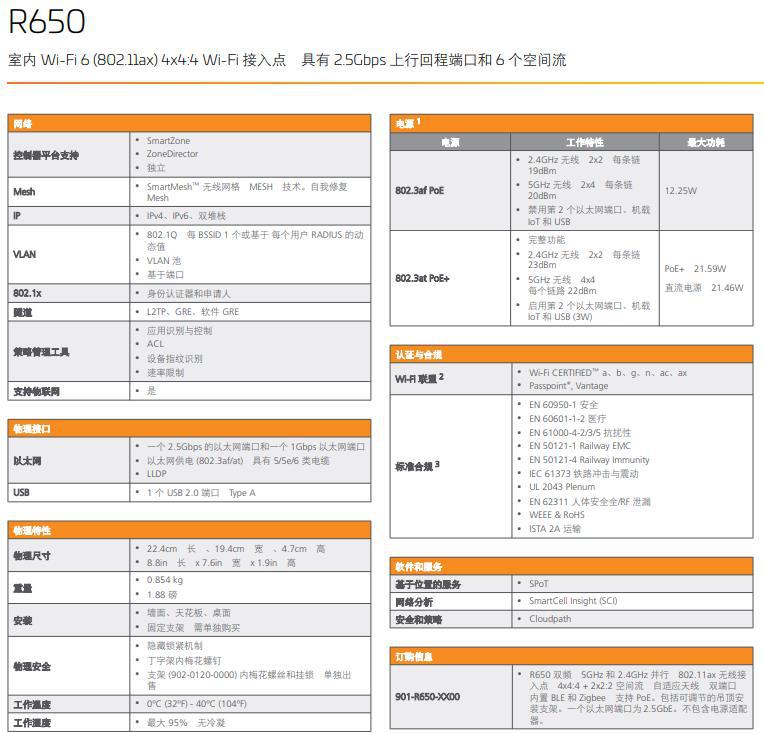Viewport: 764px width, 733px height.
Task: Select the 完整功能 entry
Action: [546, 240]
